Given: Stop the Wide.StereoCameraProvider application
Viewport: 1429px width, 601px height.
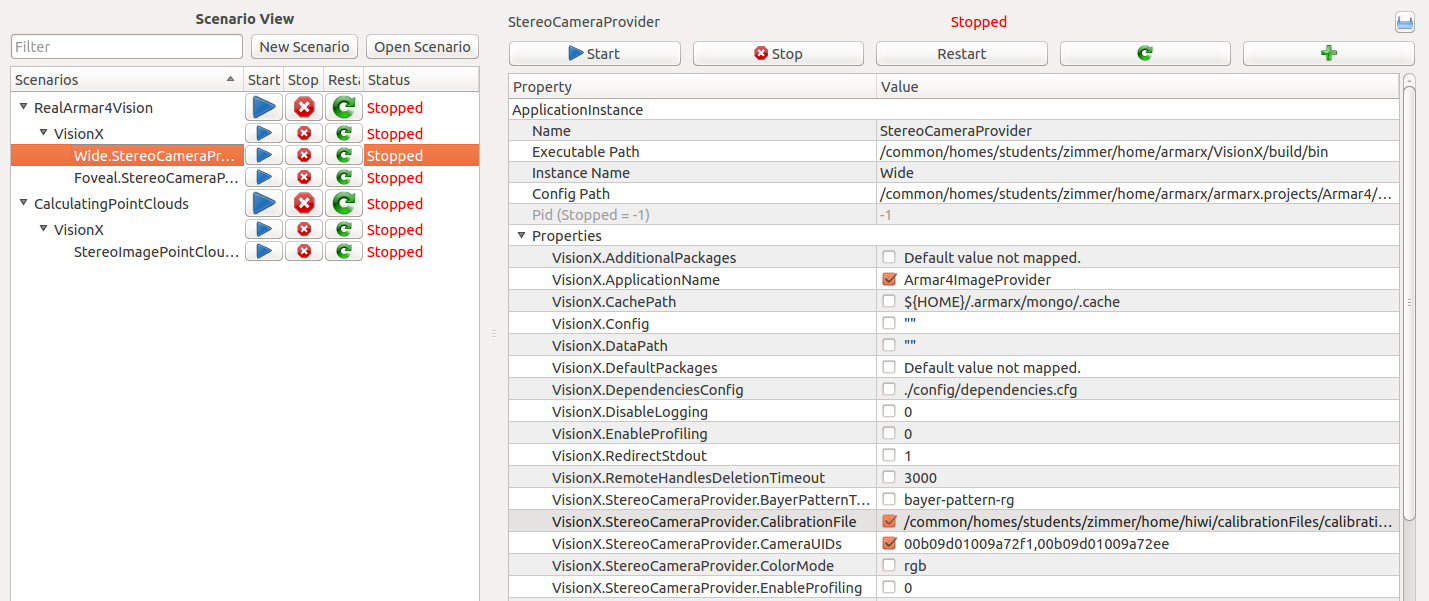Looking at the screenshot, I should [304, 155].
